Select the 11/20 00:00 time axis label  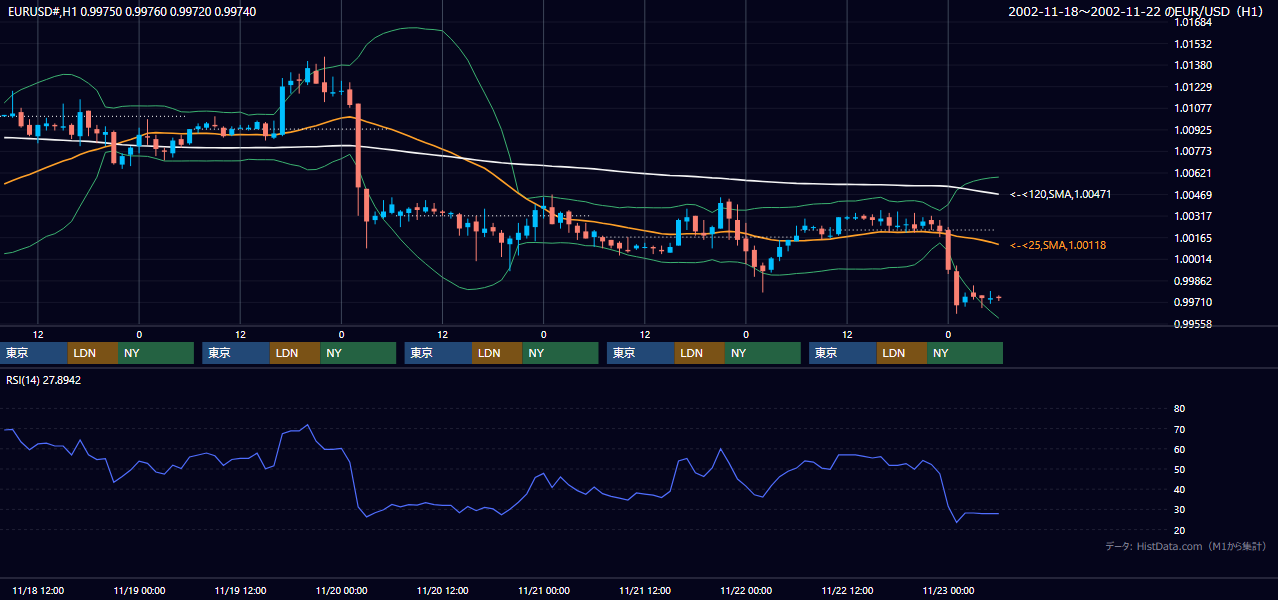pyautogui.click(x=341, y=590)
